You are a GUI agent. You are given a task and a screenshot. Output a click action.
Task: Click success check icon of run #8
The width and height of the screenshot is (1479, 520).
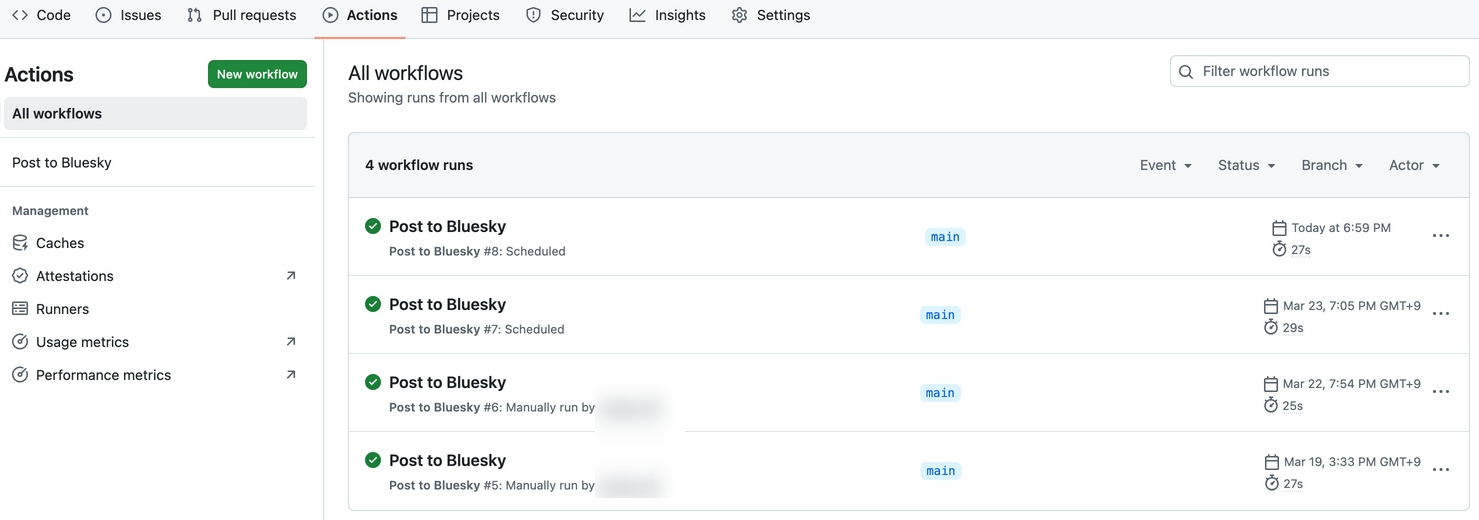click(x=373, y=226)
